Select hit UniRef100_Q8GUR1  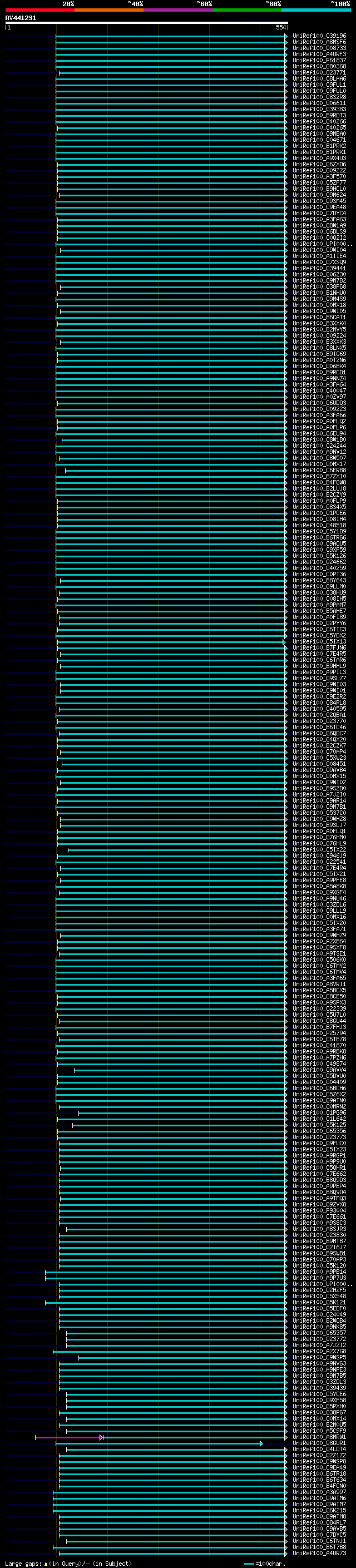tap(319, 1443)
